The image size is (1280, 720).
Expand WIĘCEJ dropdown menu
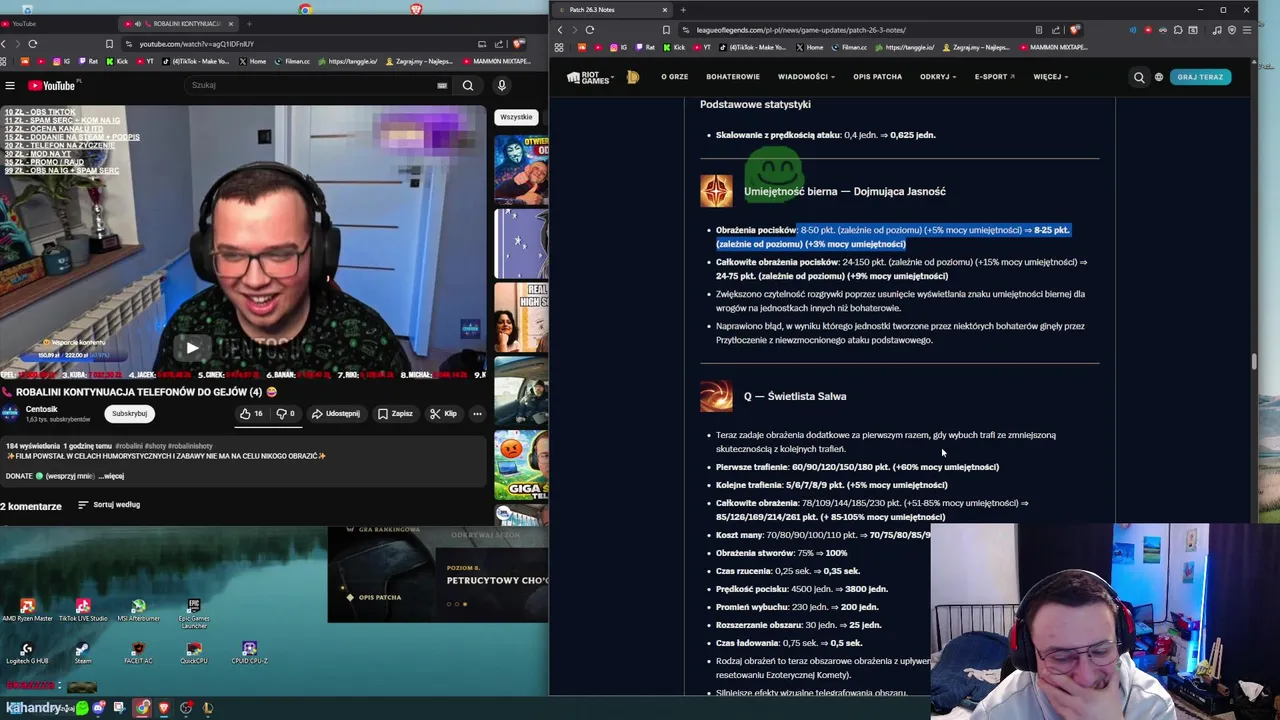point(1051,77)
